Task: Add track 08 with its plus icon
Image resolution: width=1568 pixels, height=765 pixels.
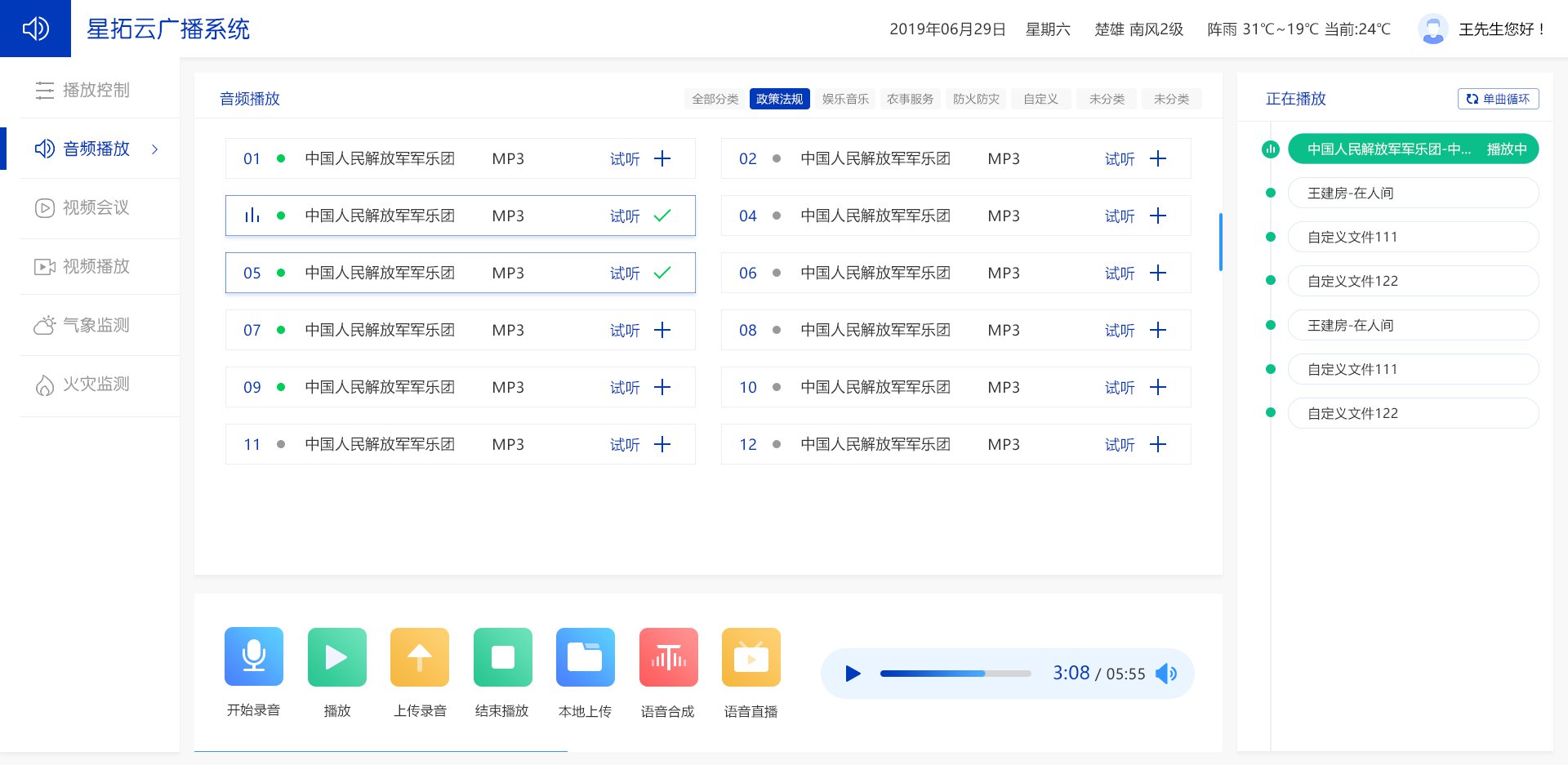Action: pyautogui.click(x=1158, y=330)
